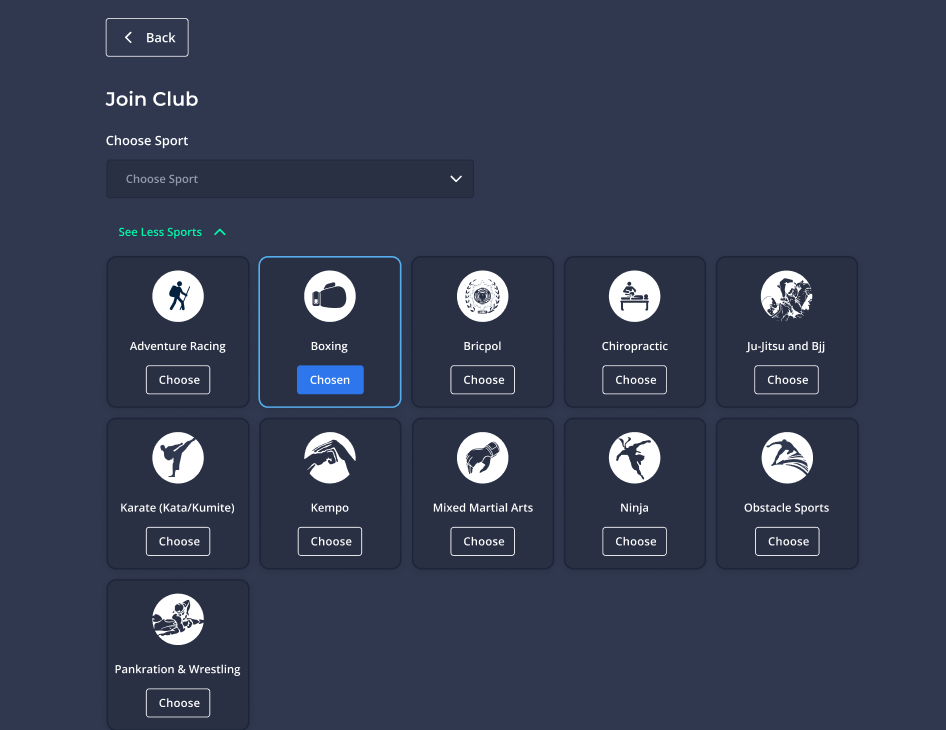Screen dimensions: 946x730
Task: Click the Chiropractic massage table icon
Action: pos(635,296)
